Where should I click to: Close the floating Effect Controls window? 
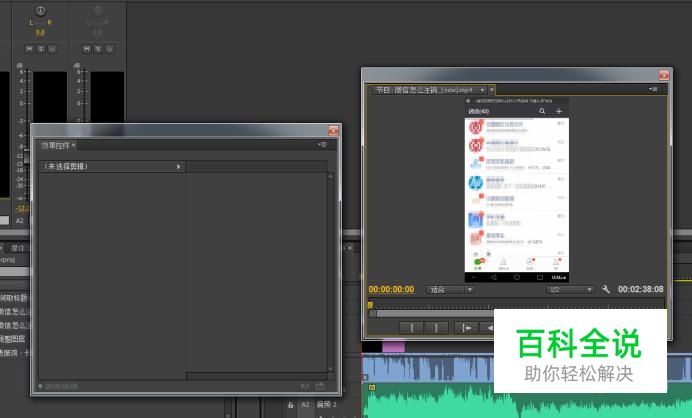(333, 130)
